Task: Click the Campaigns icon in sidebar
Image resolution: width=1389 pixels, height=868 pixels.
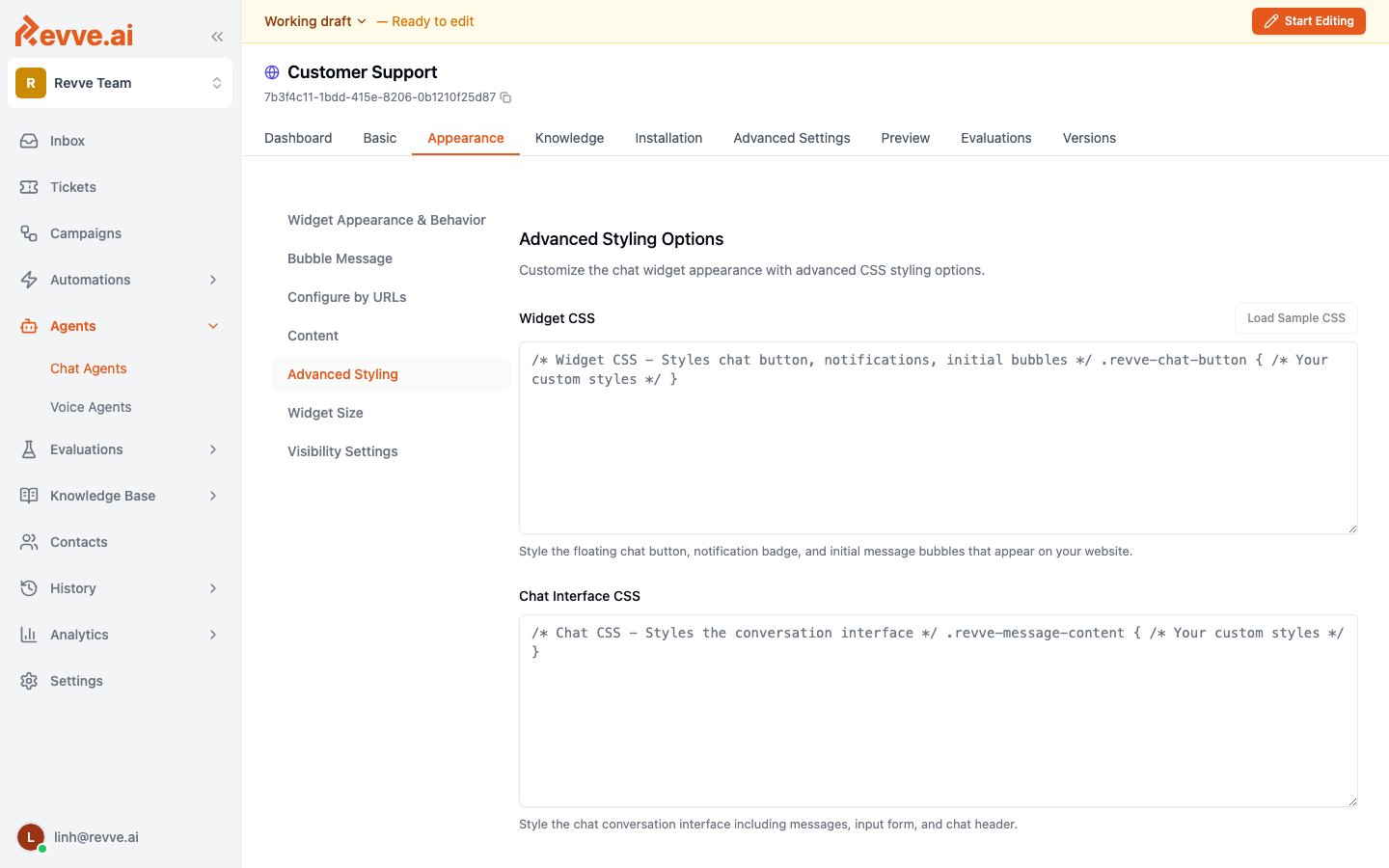Action: coord(29,233)
